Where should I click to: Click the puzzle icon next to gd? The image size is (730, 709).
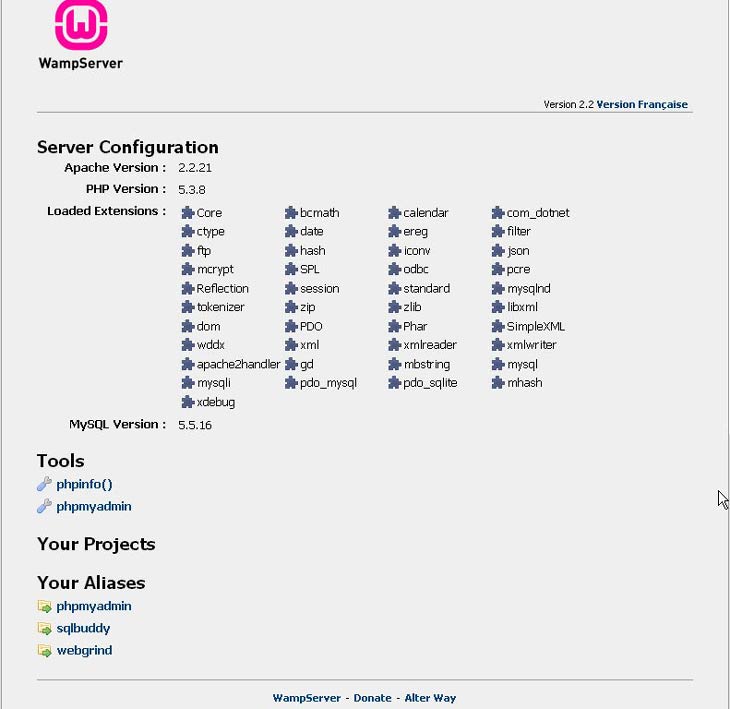tap(291, 364)
